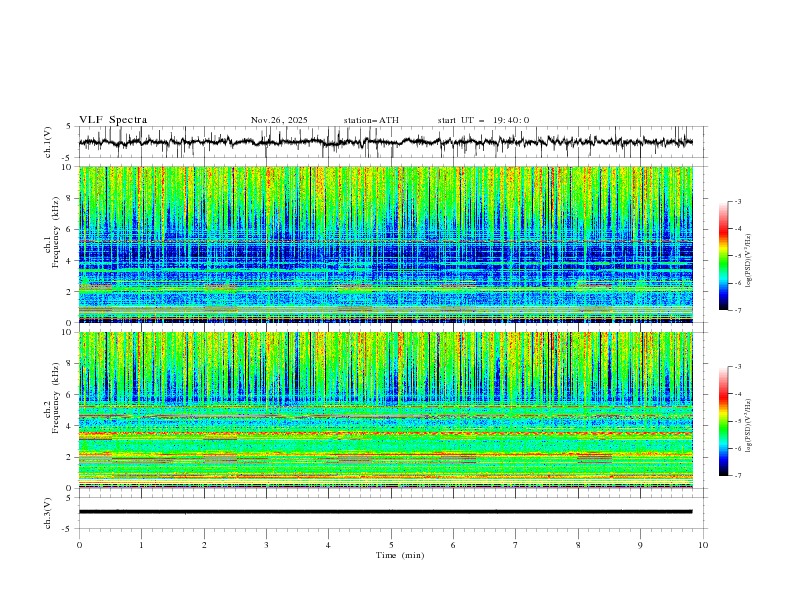This screenshot has width=792, height=612.
Task: Select the date Nov.26, 2025 label
Action: [x=279, y=120]
